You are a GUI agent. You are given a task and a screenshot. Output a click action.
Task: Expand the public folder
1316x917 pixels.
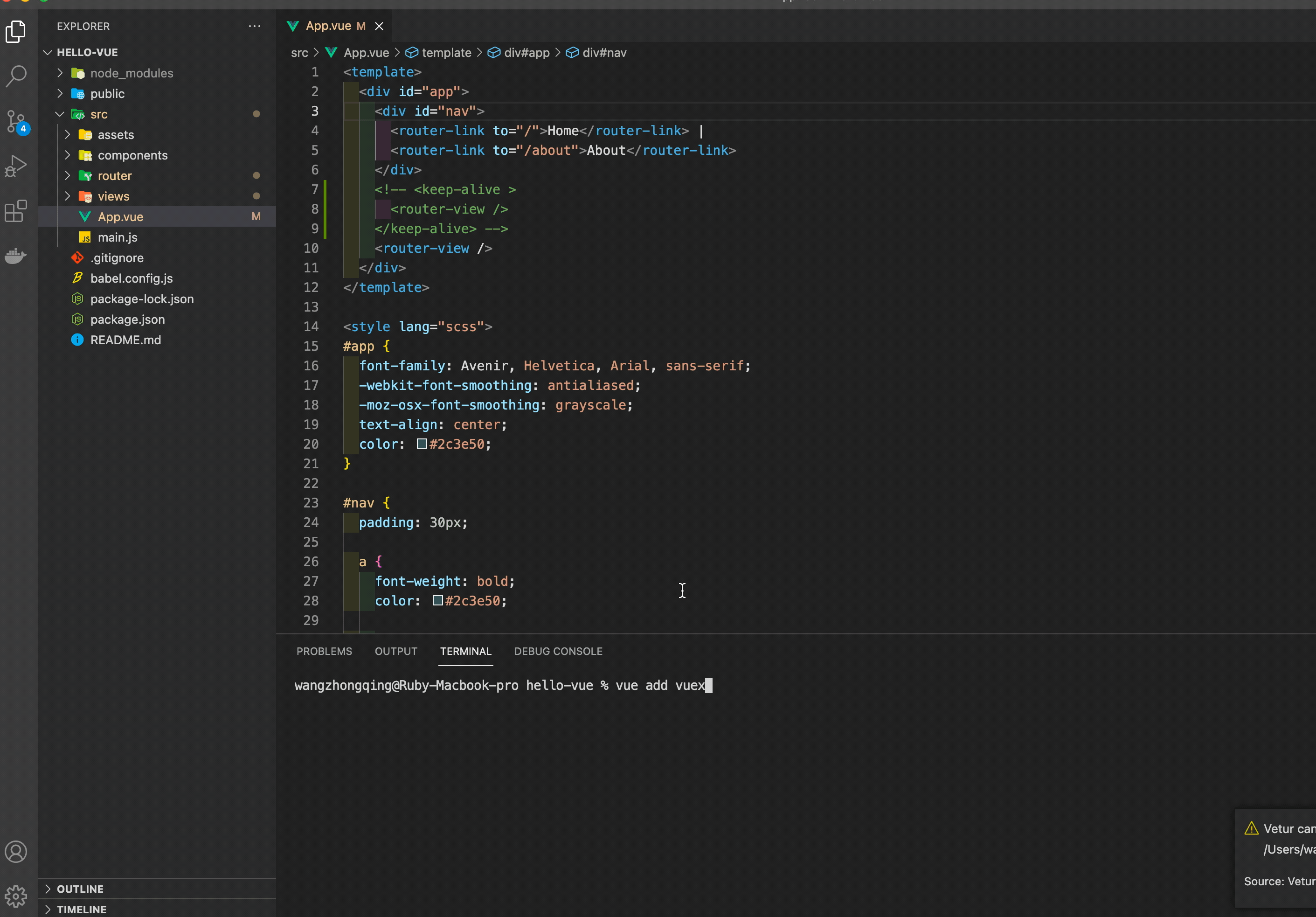(x=60, y=93)
